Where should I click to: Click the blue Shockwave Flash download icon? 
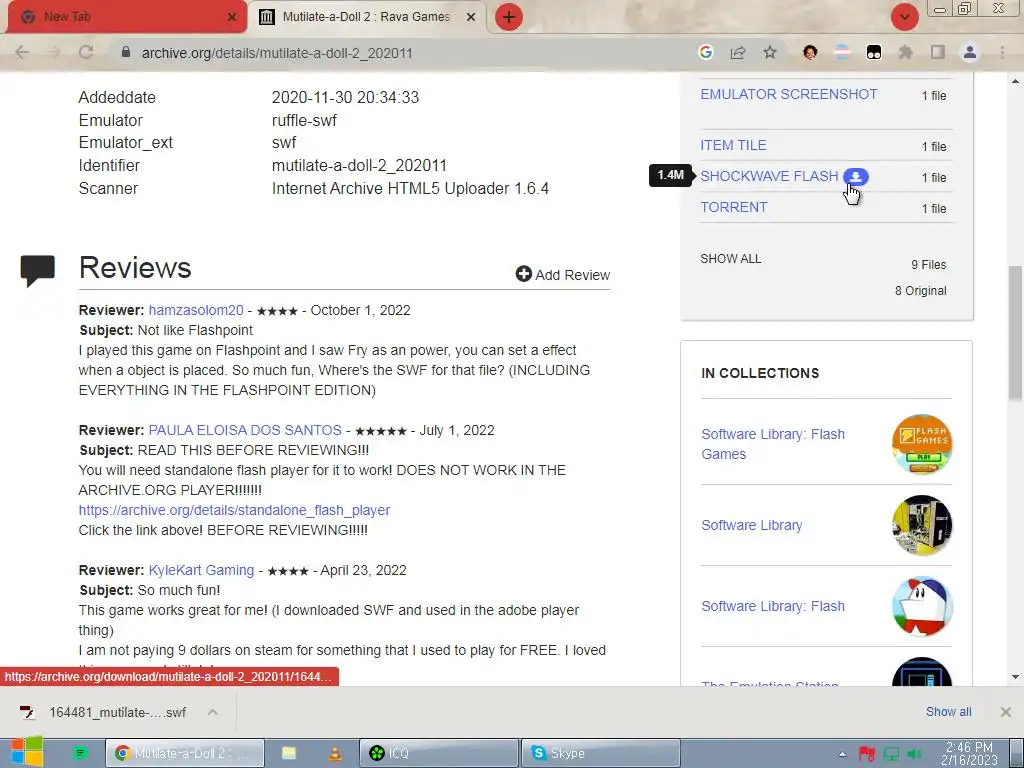856,176
